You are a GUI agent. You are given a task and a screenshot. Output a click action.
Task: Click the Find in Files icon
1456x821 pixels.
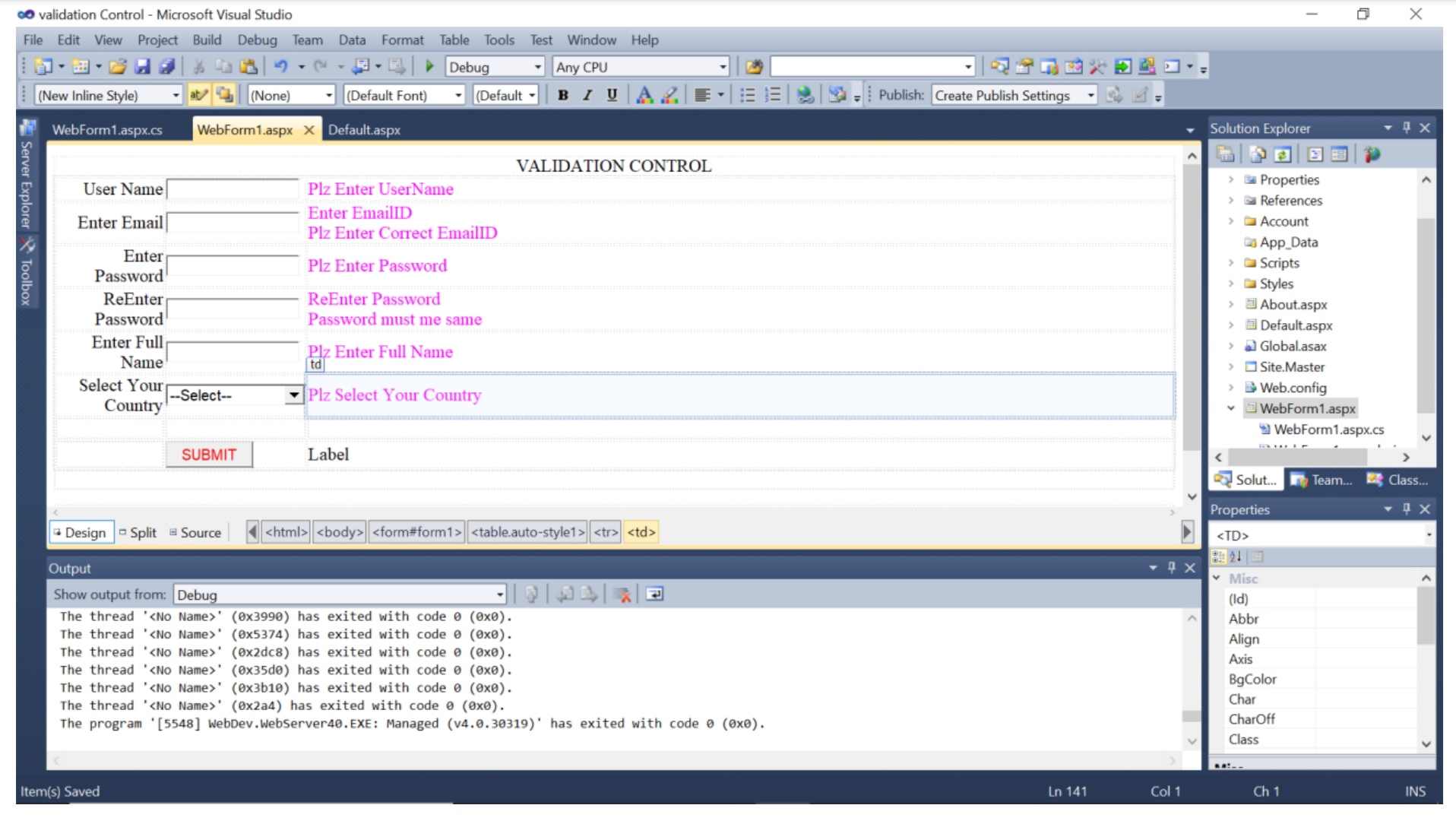[754, 67]
